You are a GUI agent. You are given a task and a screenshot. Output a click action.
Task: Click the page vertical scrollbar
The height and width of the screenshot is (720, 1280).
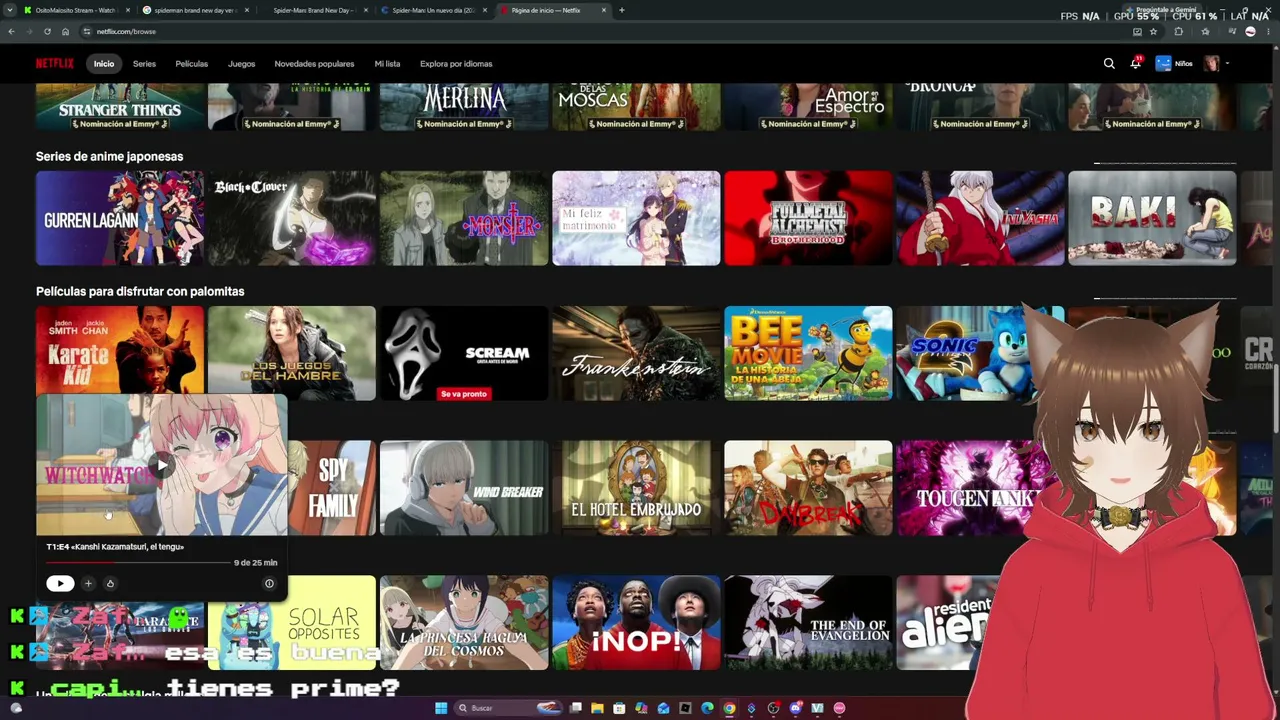pos(1276,400)
